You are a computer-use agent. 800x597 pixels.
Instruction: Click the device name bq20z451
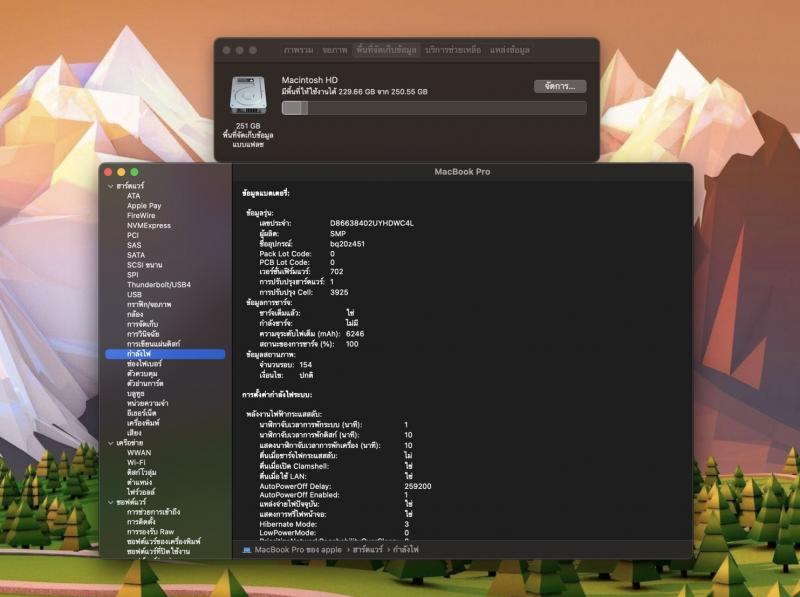[x=347, y=243]
